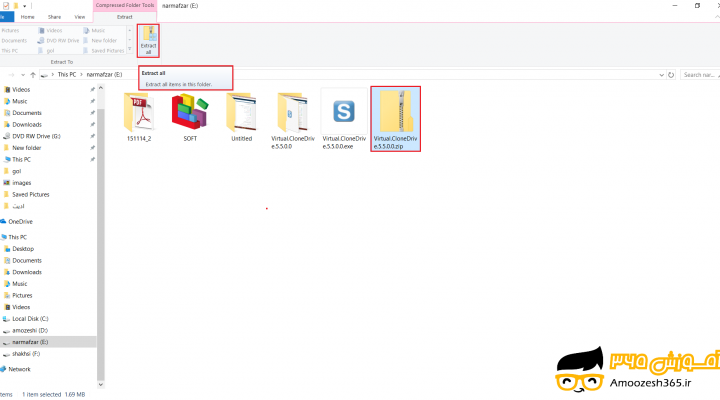Choose Videos as extract destination in ribbon
The height and width of the screenshot is (400, 720).
(50, 30)
